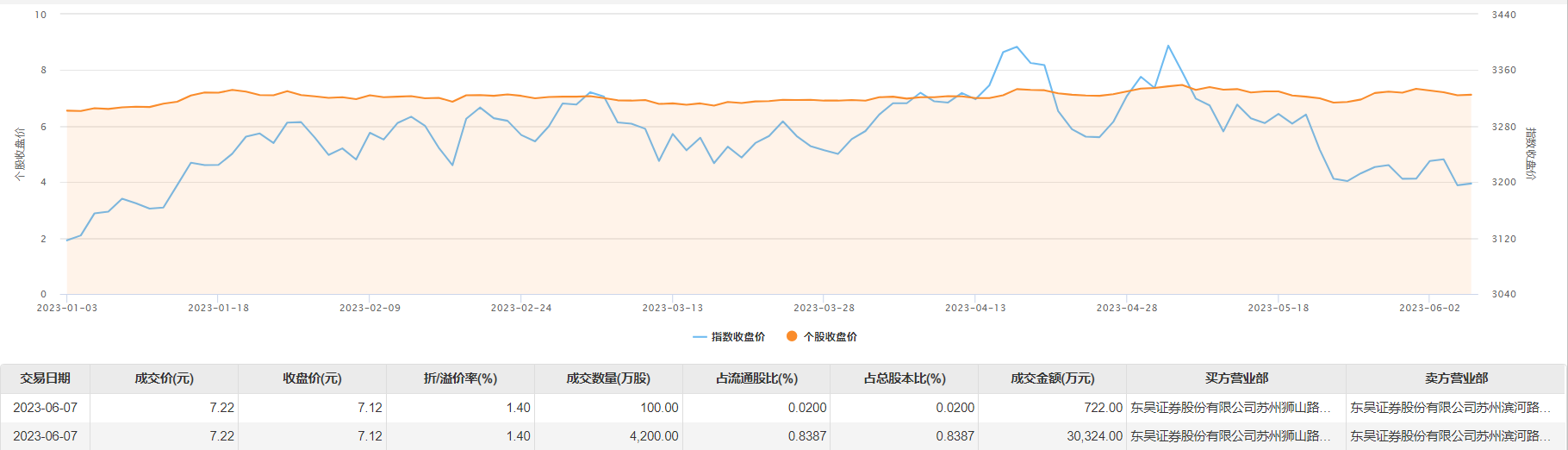Select the 占总股本比(%) column header
Image resolution: width=1568 pixels, height=450 pixels.
pos(905,378)
